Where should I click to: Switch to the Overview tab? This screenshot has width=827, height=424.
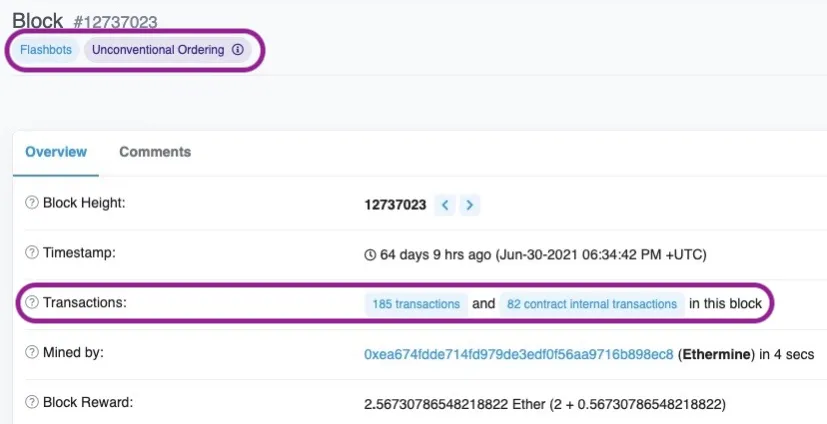tap(56, 152)
